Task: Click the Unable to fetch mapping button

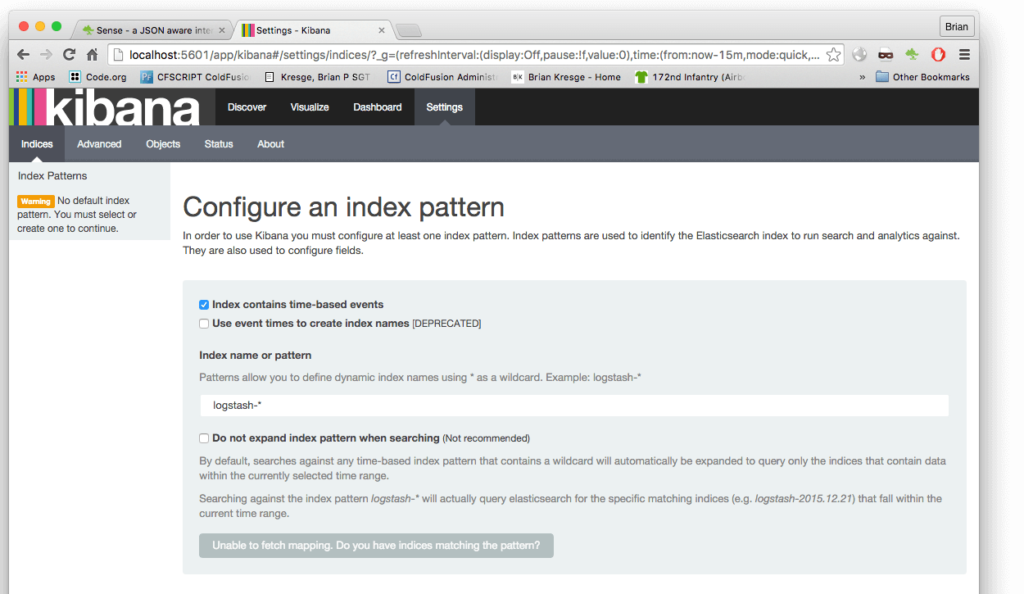Action: [375, 546]
